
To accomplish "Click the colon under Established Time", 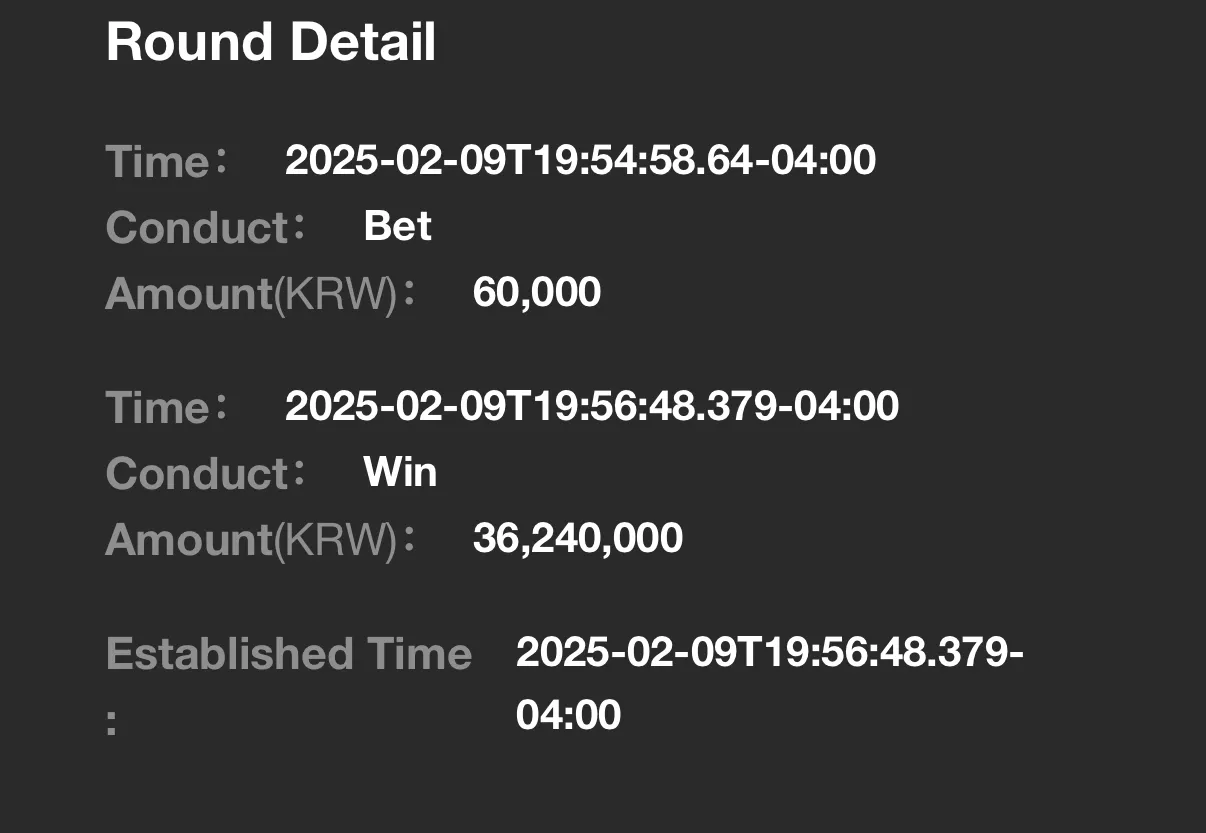I will coord(111,724).
